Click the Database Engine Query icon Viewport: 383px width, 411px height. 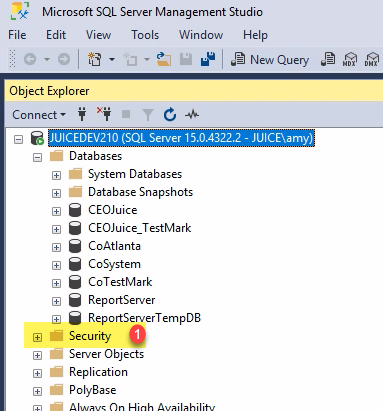[328, 59]
